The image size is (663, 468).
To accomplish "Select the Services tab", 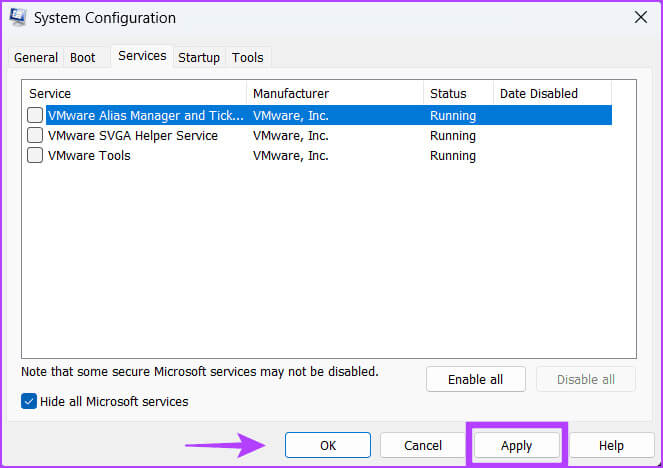I will 142,56.
